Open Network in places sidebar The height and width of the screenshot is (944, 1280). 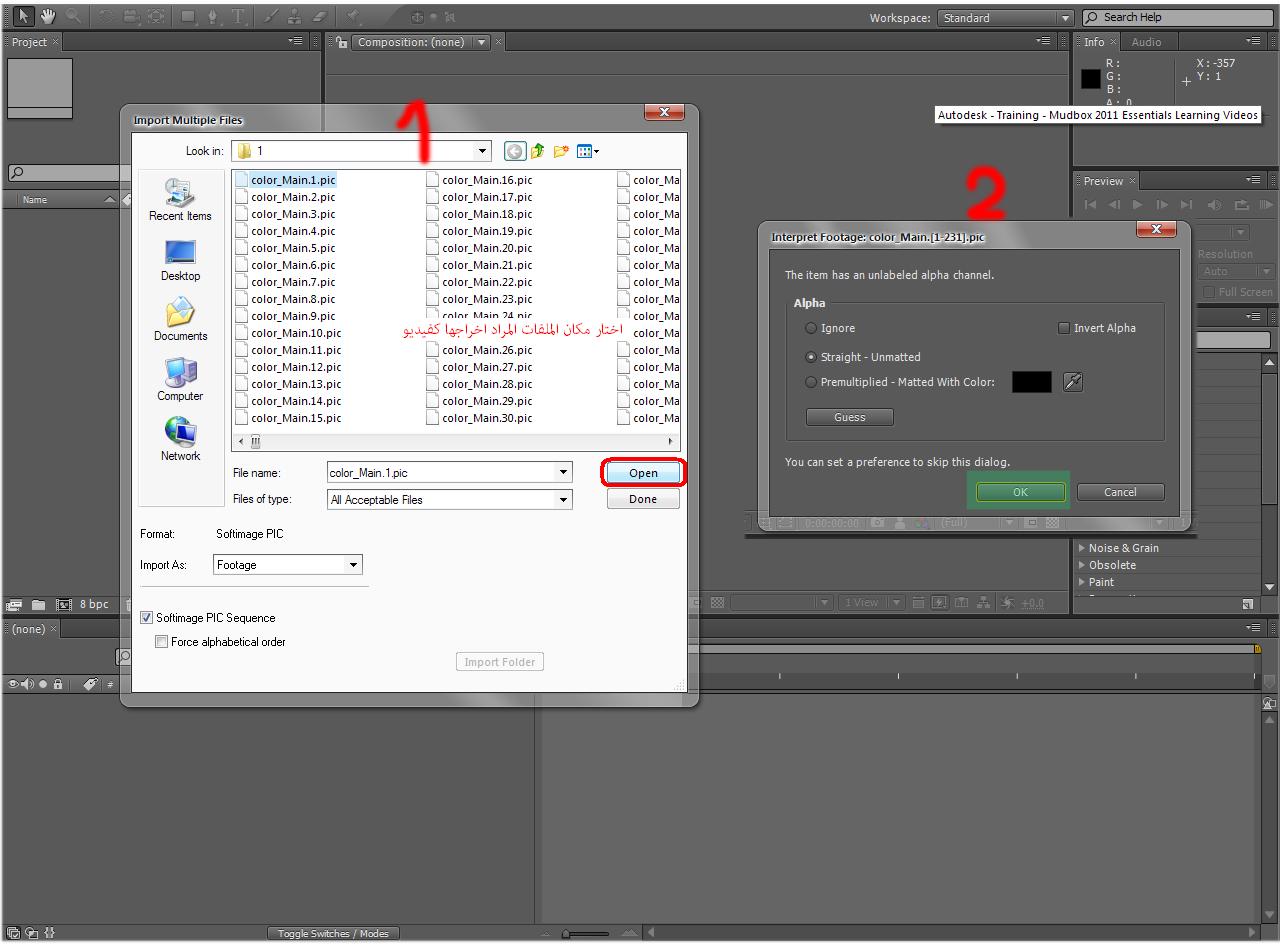[180, 440]
